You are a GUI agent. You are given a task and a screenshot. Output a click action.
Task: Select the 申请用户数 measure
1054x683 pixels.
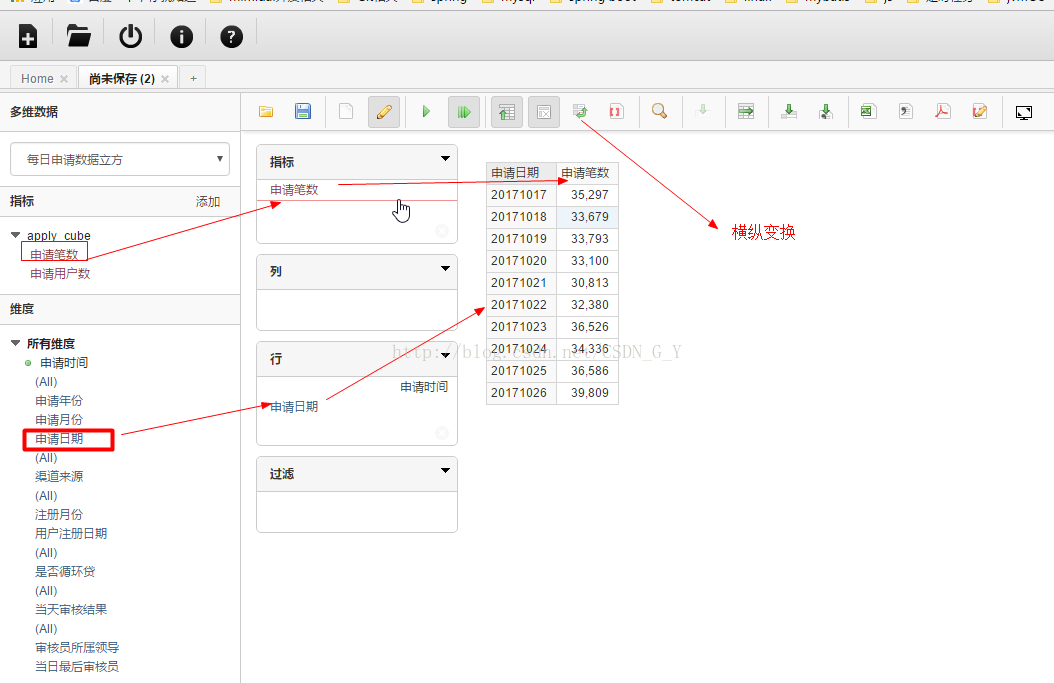[60, 274]
